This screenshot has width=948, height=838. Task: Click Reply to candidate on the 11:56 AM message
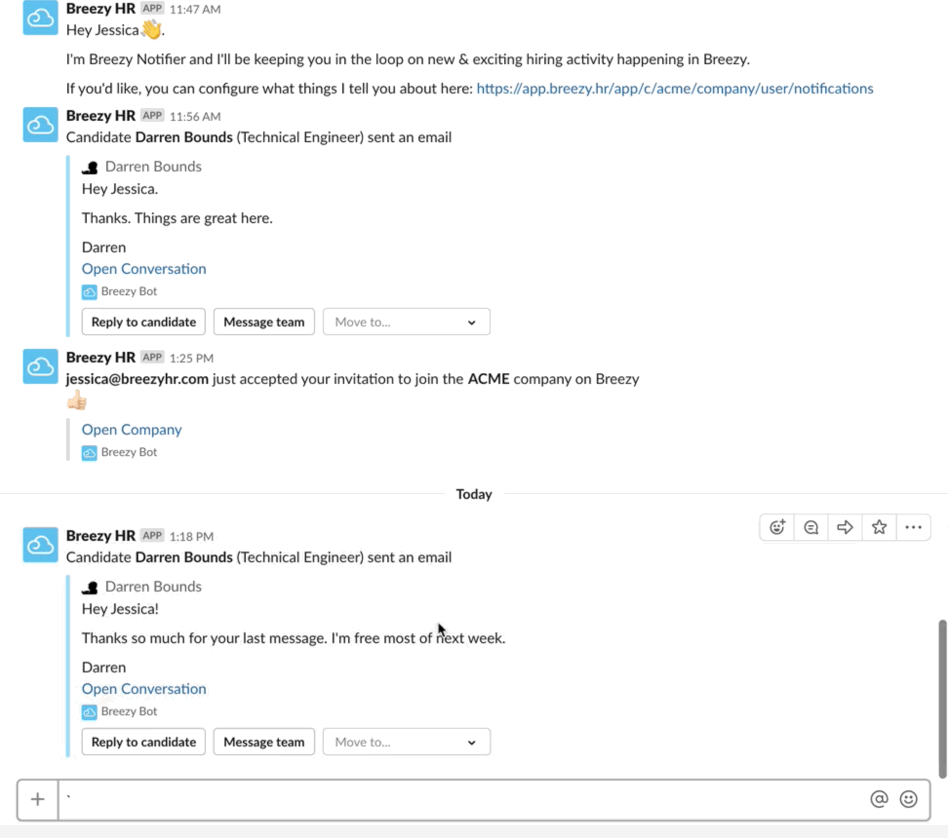pyautogui.click(x=143, y=322)
